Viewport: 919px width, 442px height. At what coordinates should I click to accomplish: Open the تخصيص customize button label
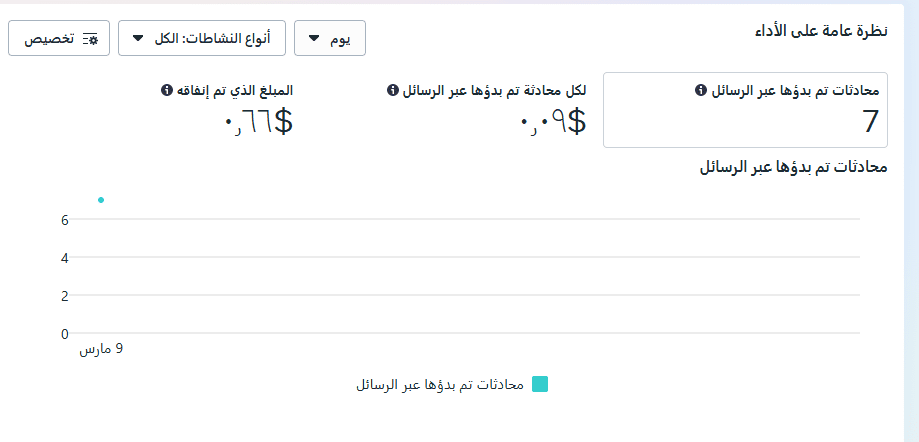pyautogui.click(x=49, y=39)
